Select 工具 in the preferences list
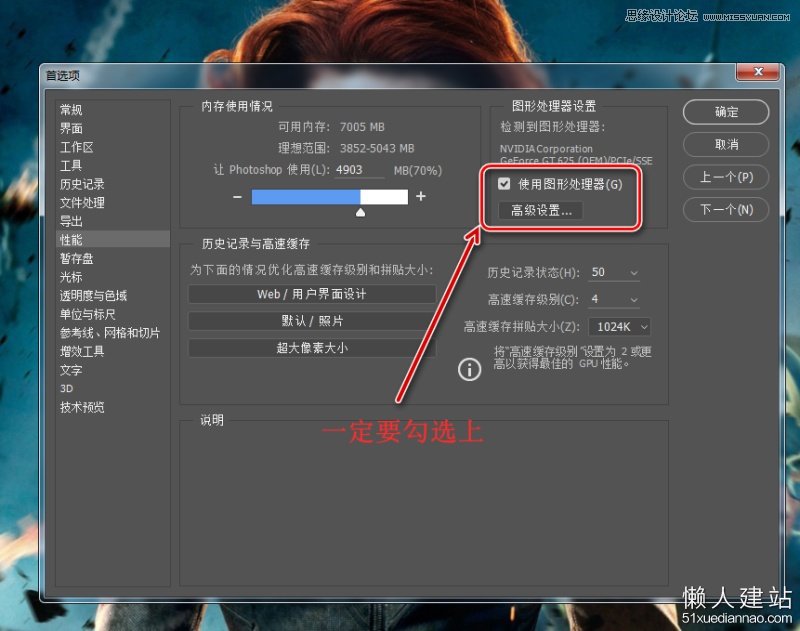This screenshot has width=800, height=631. click(x=71, y=166)
